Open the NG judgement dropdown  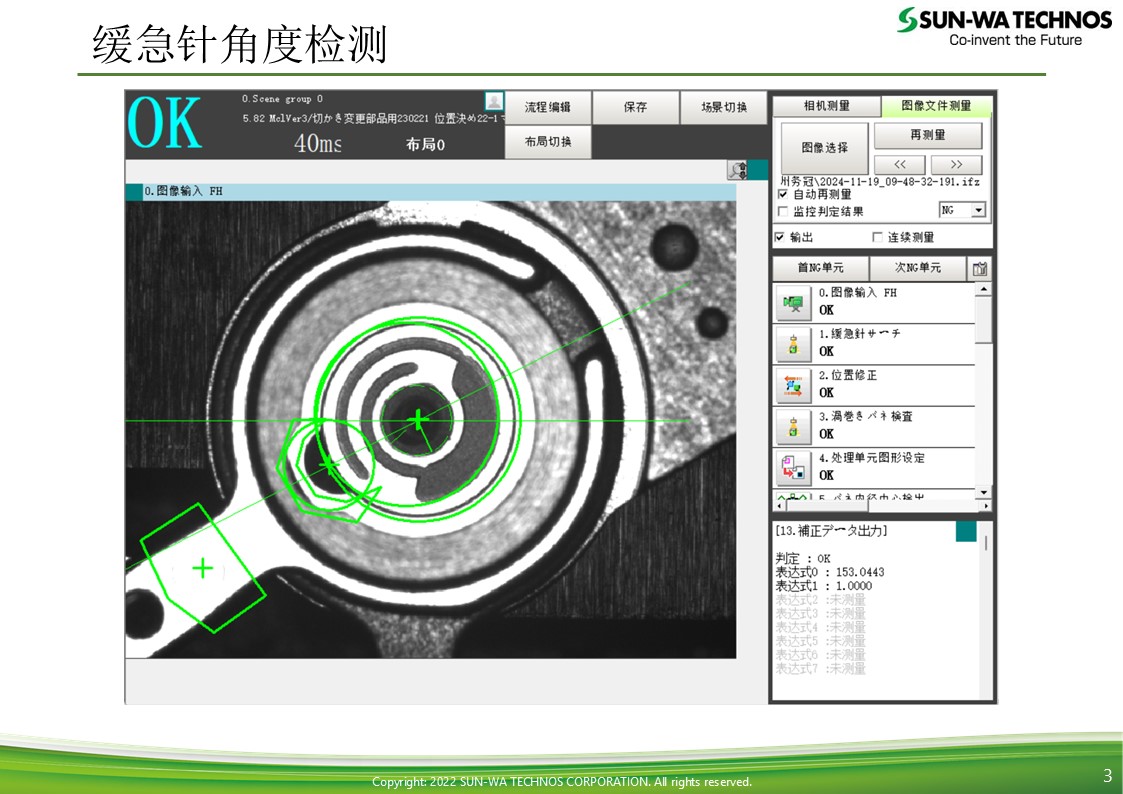tap(977, 210)
